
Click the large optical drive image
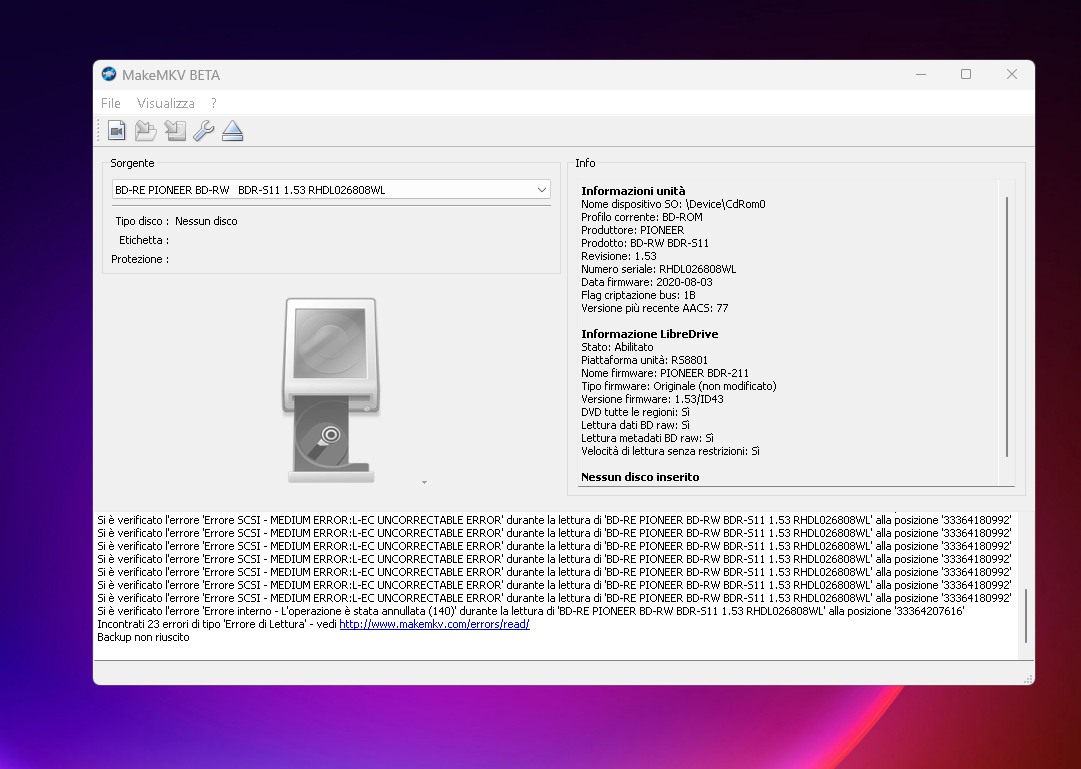(331, 390)
